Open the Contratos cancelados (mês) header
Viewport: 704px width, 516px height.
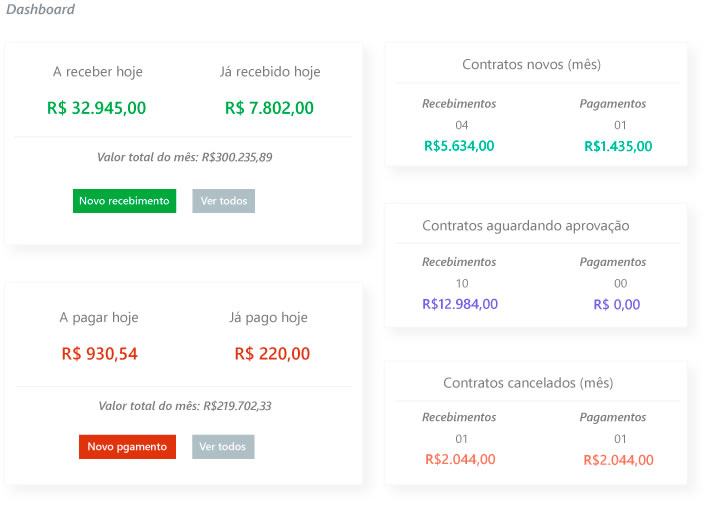[528, 383]
